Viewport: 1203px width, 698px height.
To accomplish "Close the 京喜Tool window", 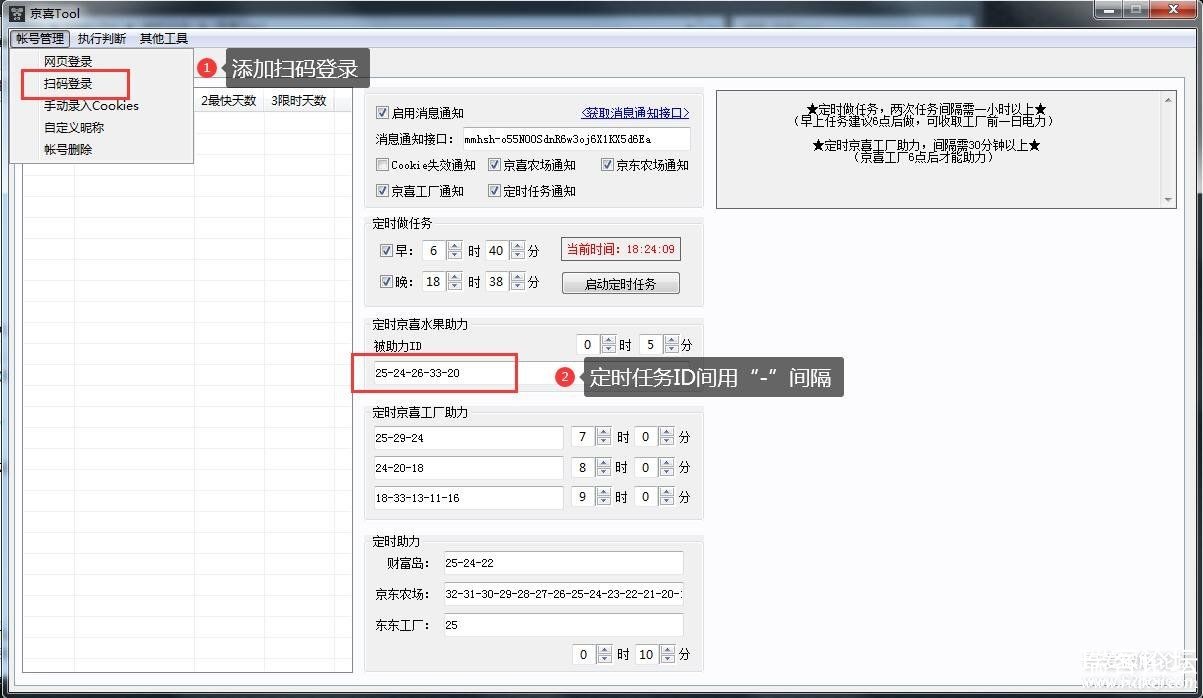I will (1171, 9).
